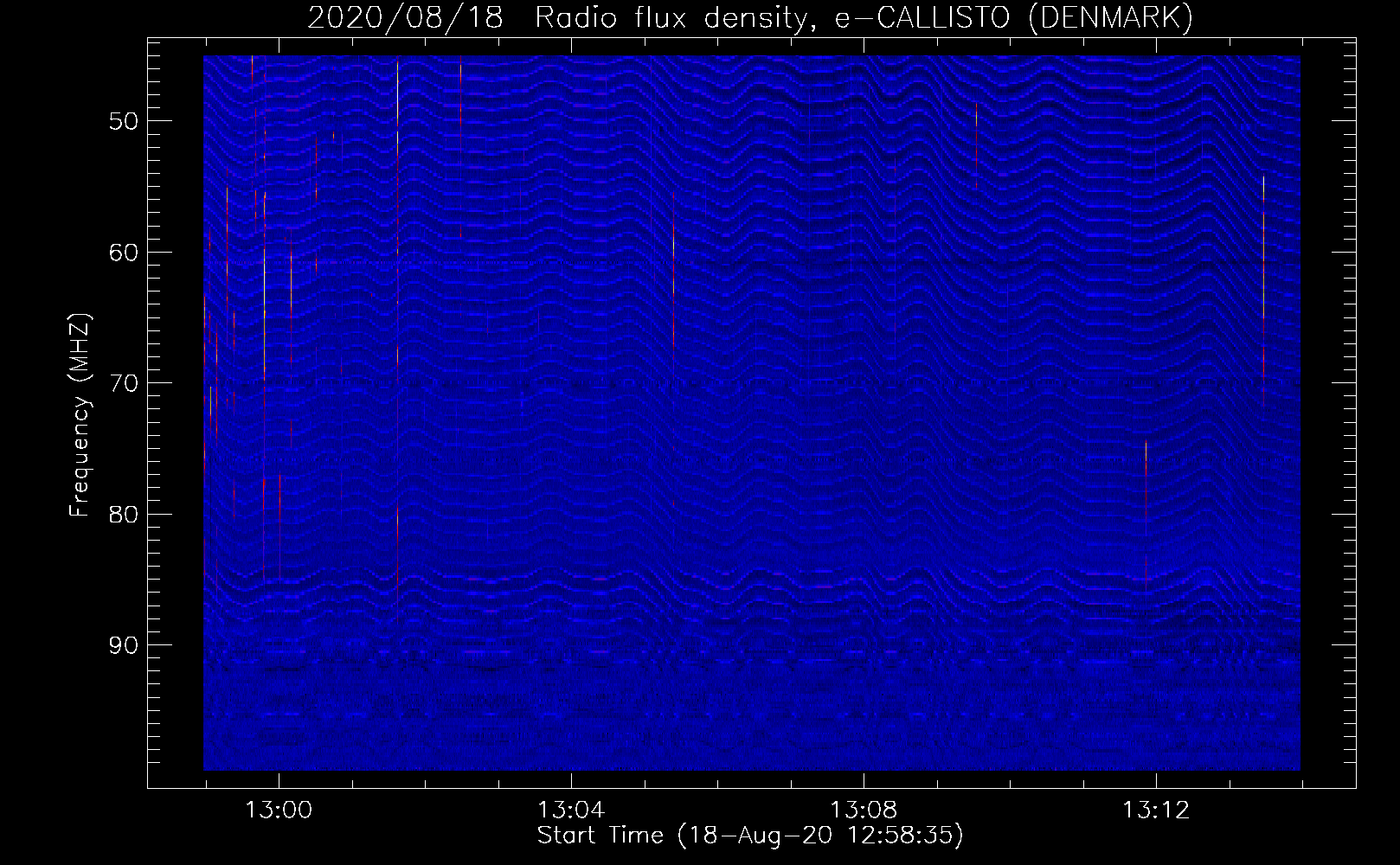Click the 60 frequency tick label

click(124, 253)
